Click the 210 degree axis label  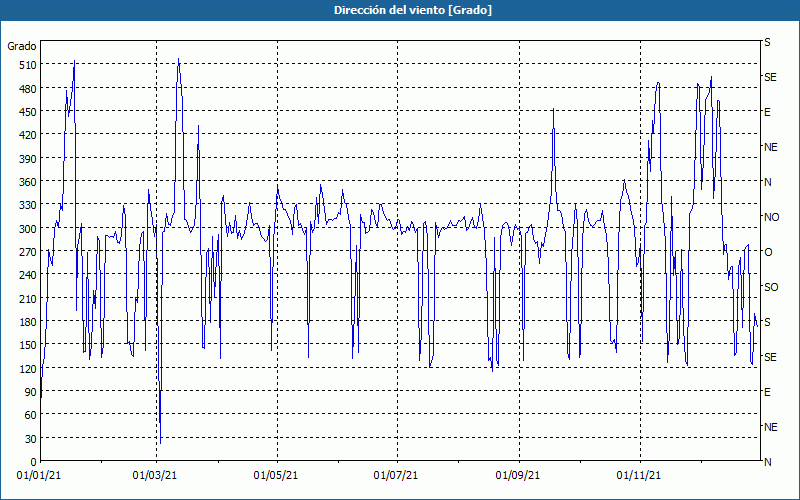click(x=28, y=298)
